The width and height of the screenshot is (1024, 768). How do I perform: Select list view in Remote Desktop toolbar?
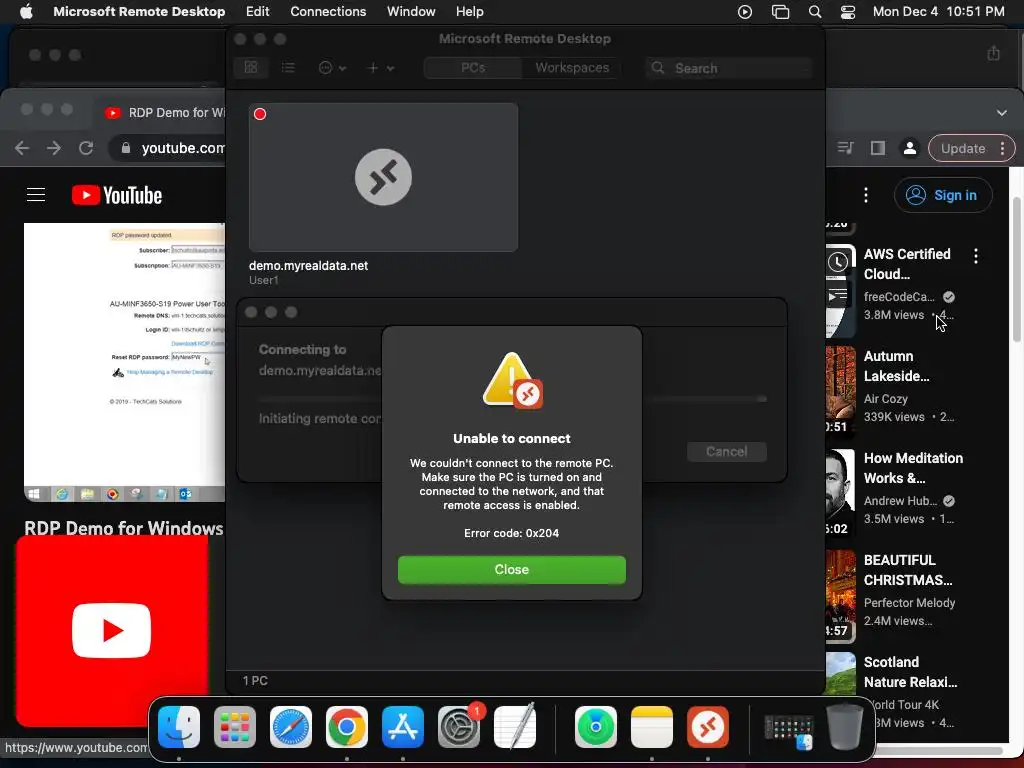pos(288,67)
